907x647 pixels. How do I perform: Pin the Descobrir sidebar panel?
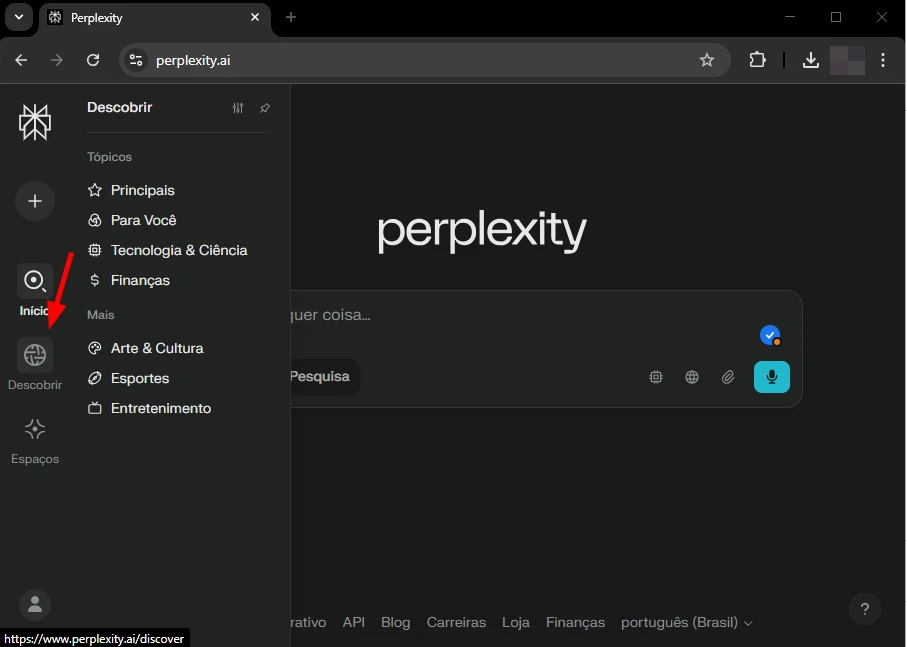click(265, 108)
